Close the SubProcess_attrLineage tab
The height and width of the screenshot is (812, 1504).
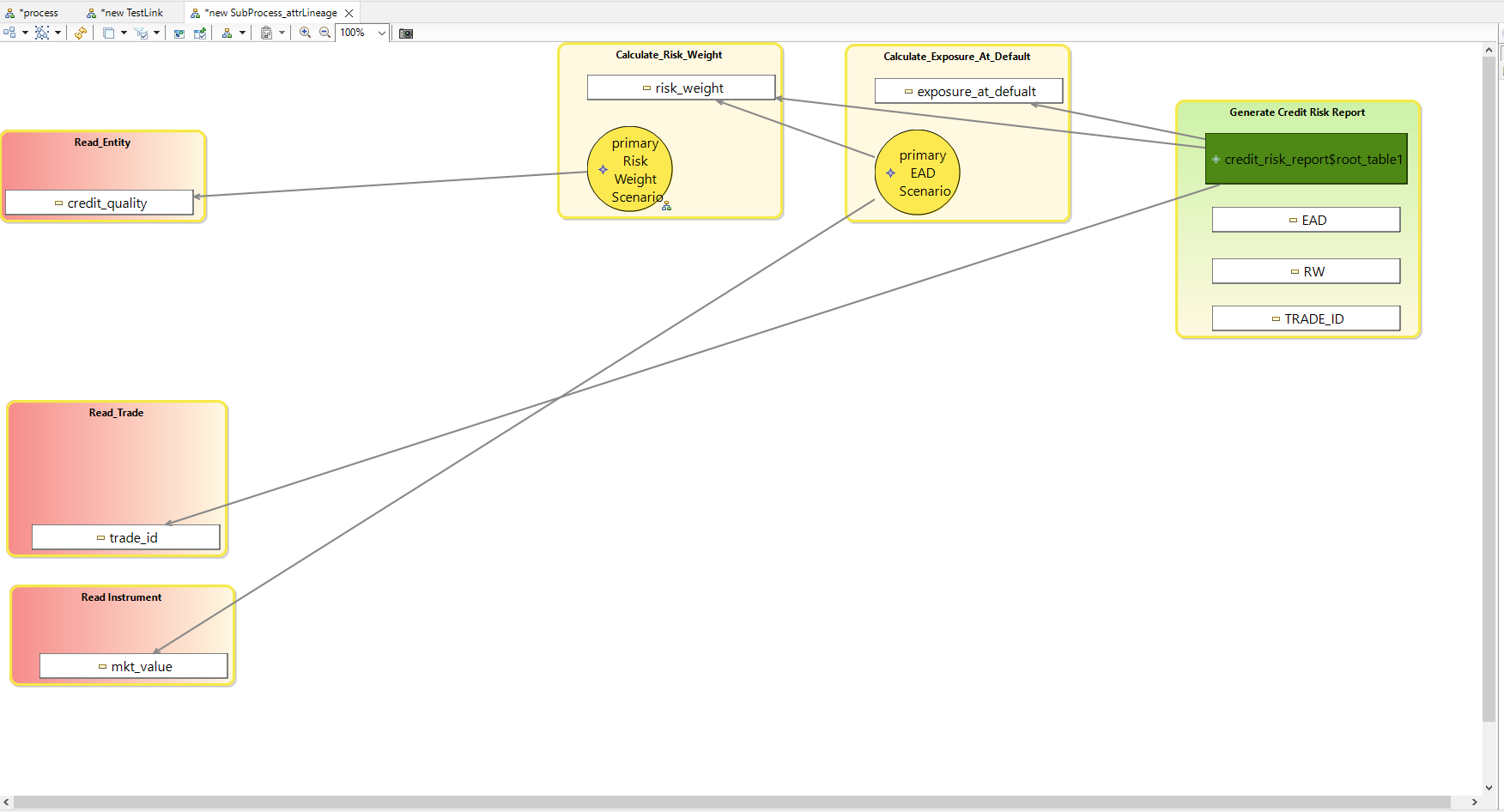point(349,13)
